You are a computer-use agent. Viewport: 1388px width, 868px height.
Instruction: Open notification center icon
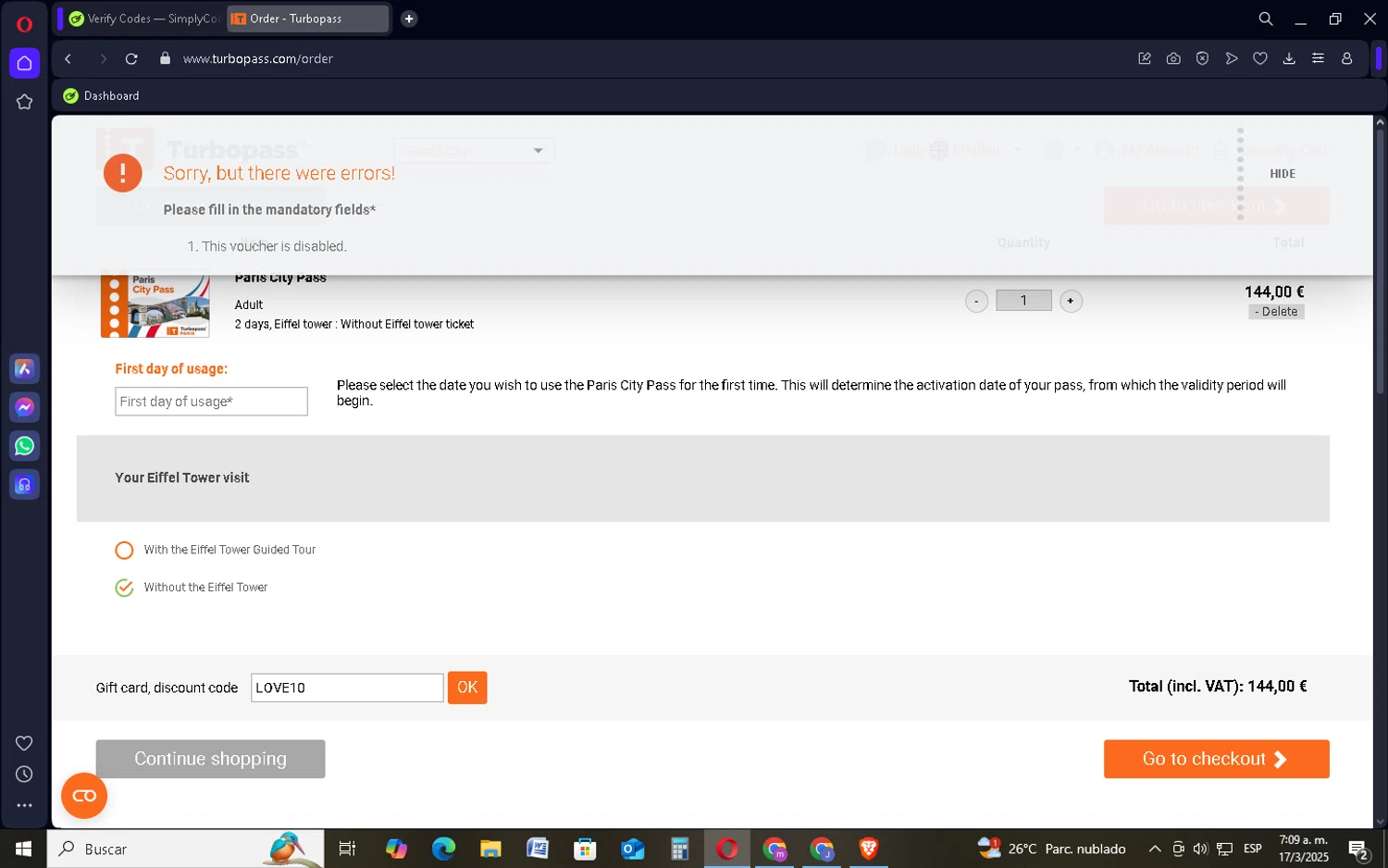(x=1358, y=849)
